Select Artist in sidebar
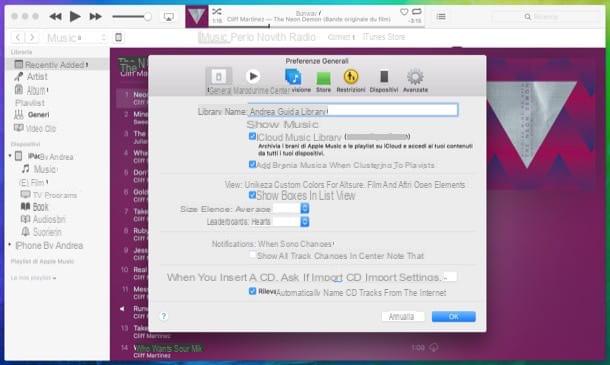Viewport: 610px width, 365px height. pyautogui.click(x=37, y=77)
